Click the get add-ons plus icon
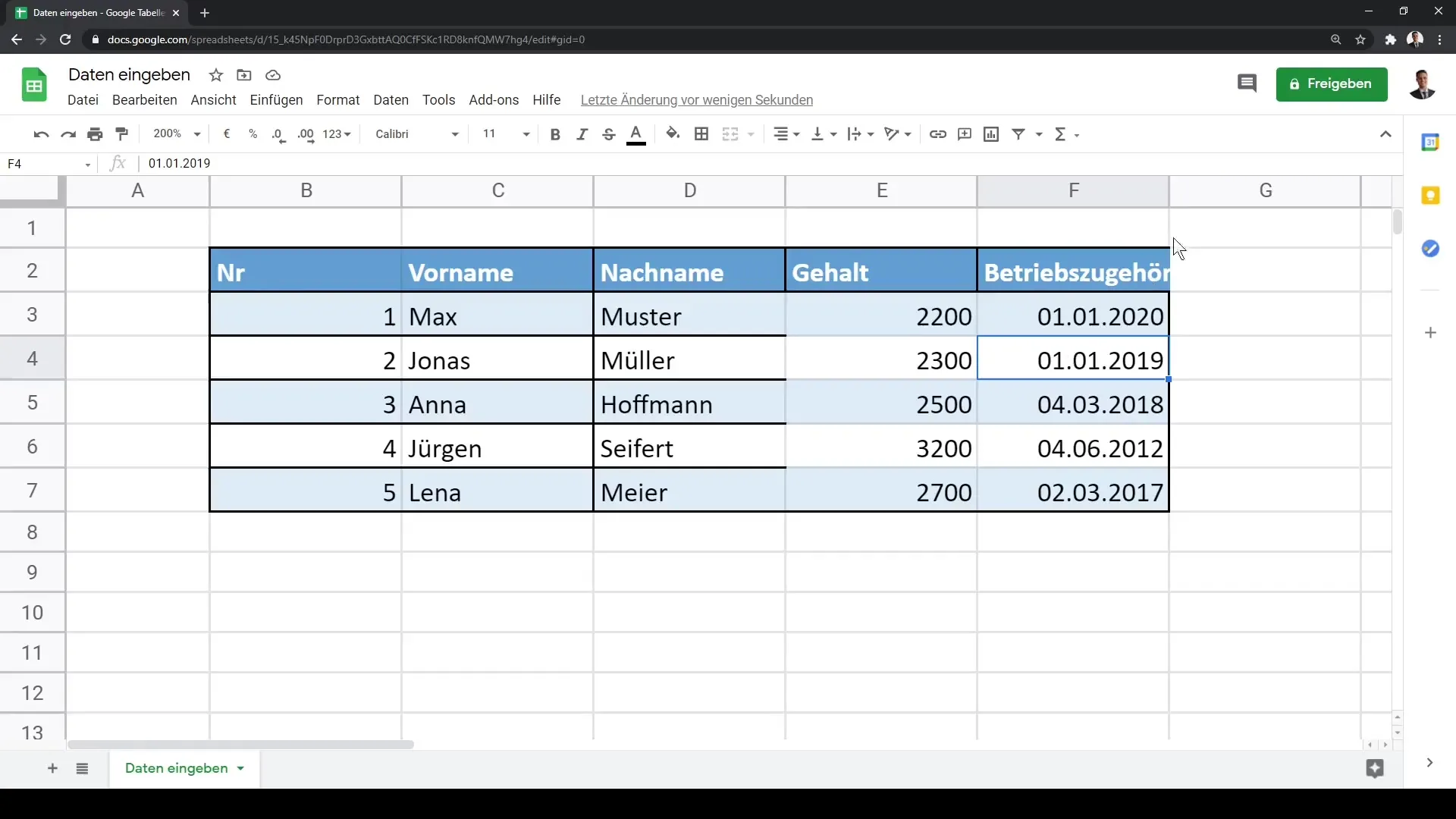Image resolution: width=1456 pixels, height=819 pixels. (1430, 333)
